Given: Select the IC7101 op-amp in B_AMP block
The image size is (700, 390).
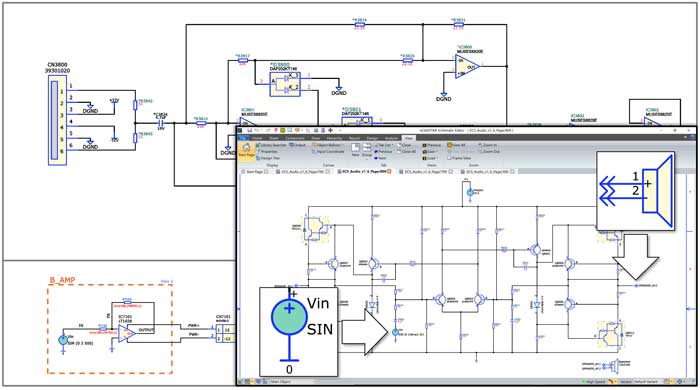Looking at the screenshot, I should [x=127, y=333].
